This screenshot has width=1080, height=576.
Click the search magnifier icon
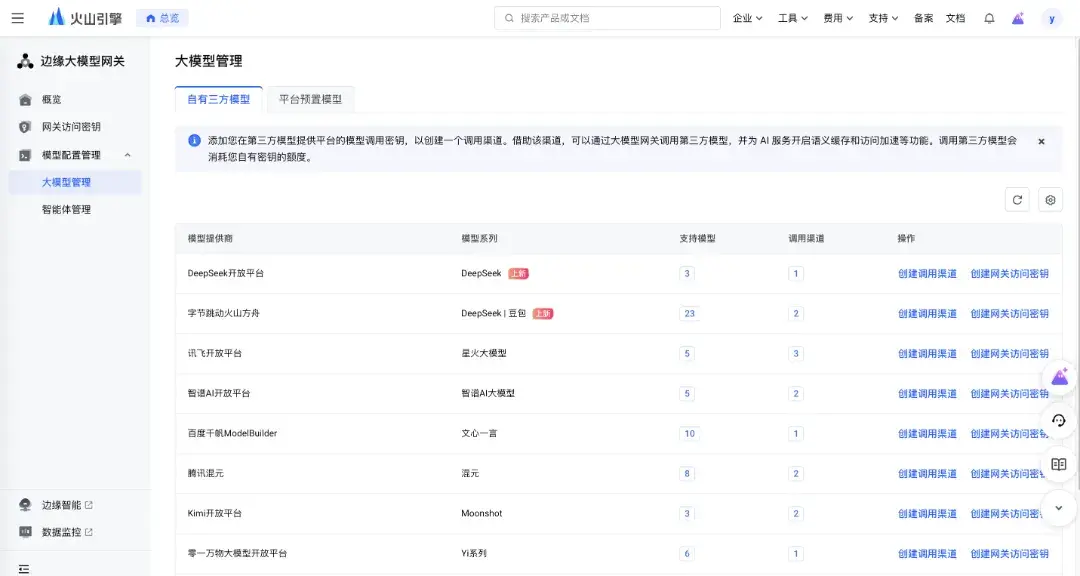point(510,18)
